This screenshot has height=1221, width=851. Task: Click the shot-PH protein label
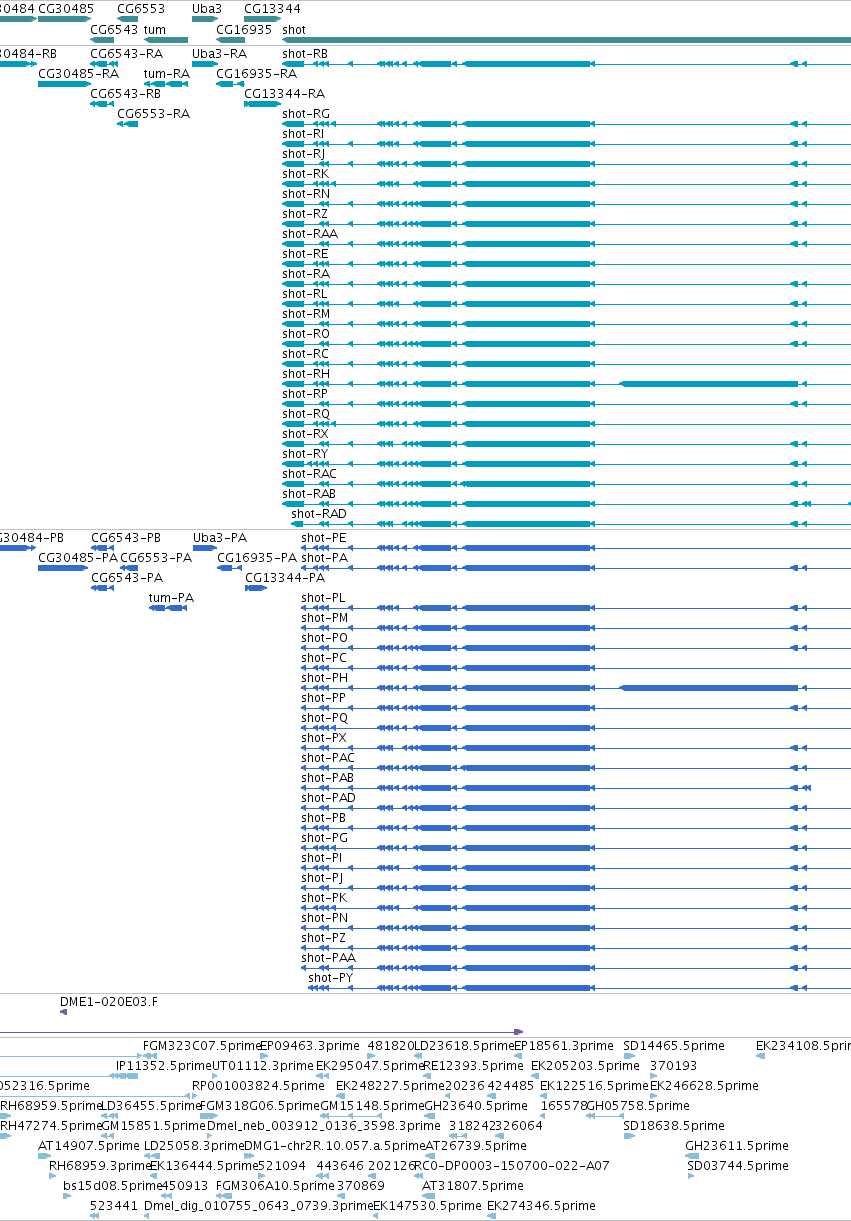[324, 678]
